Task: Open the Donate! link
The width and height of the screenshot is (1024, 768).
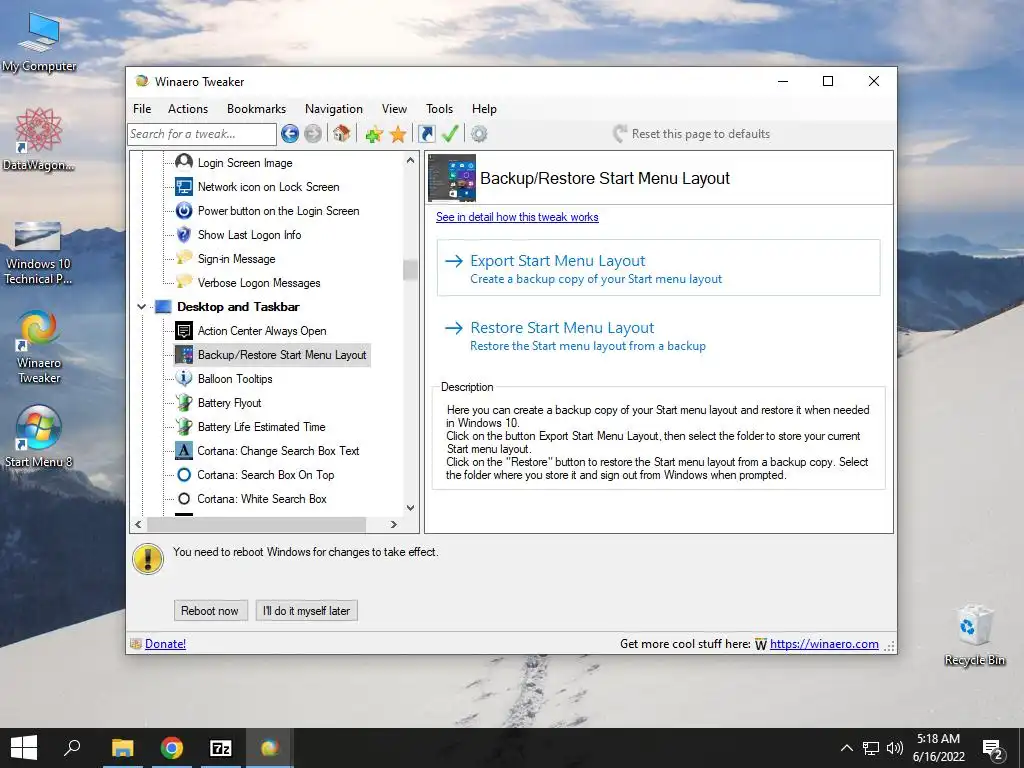Action: (x=165, y=643)
